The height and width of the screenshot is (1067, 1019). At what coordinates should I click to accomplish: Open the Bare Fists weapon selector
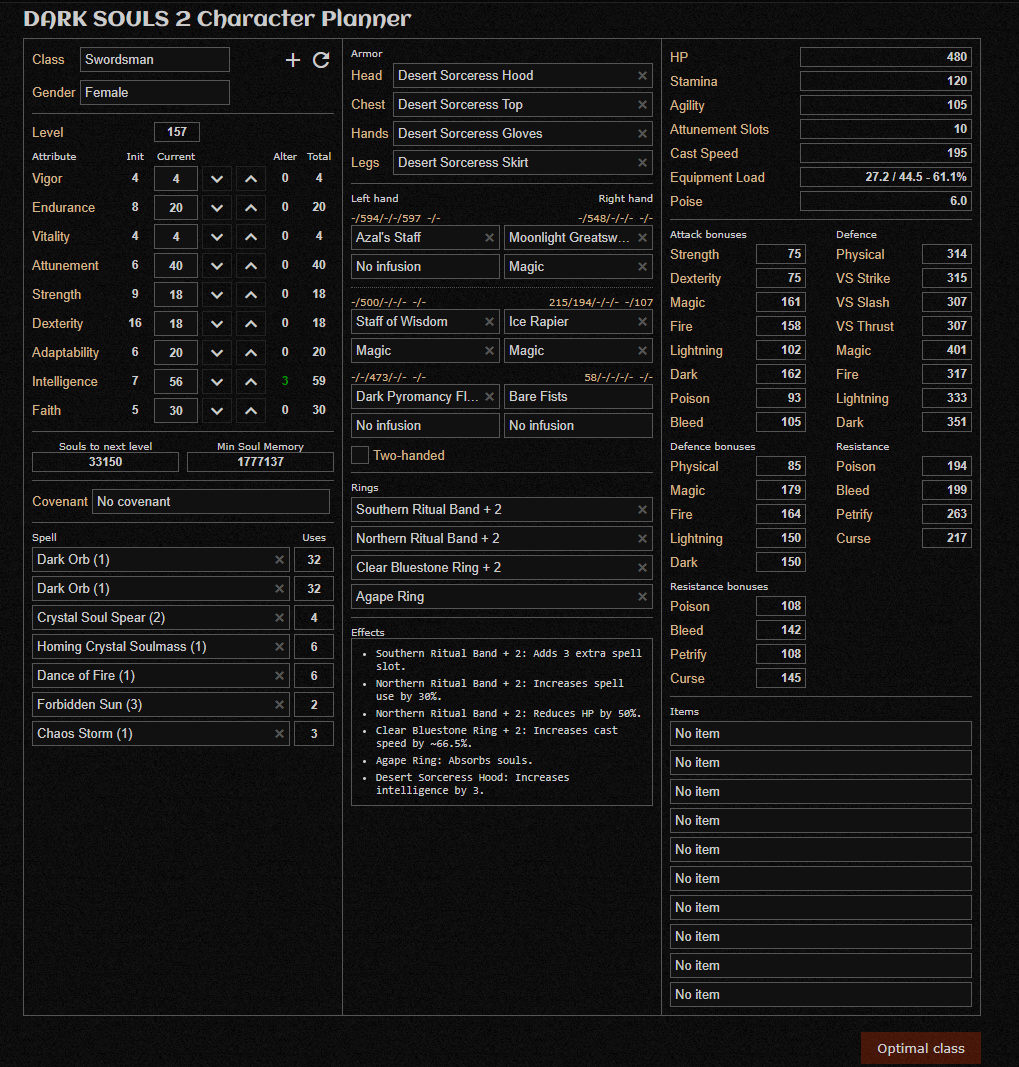tap(578, 397)
